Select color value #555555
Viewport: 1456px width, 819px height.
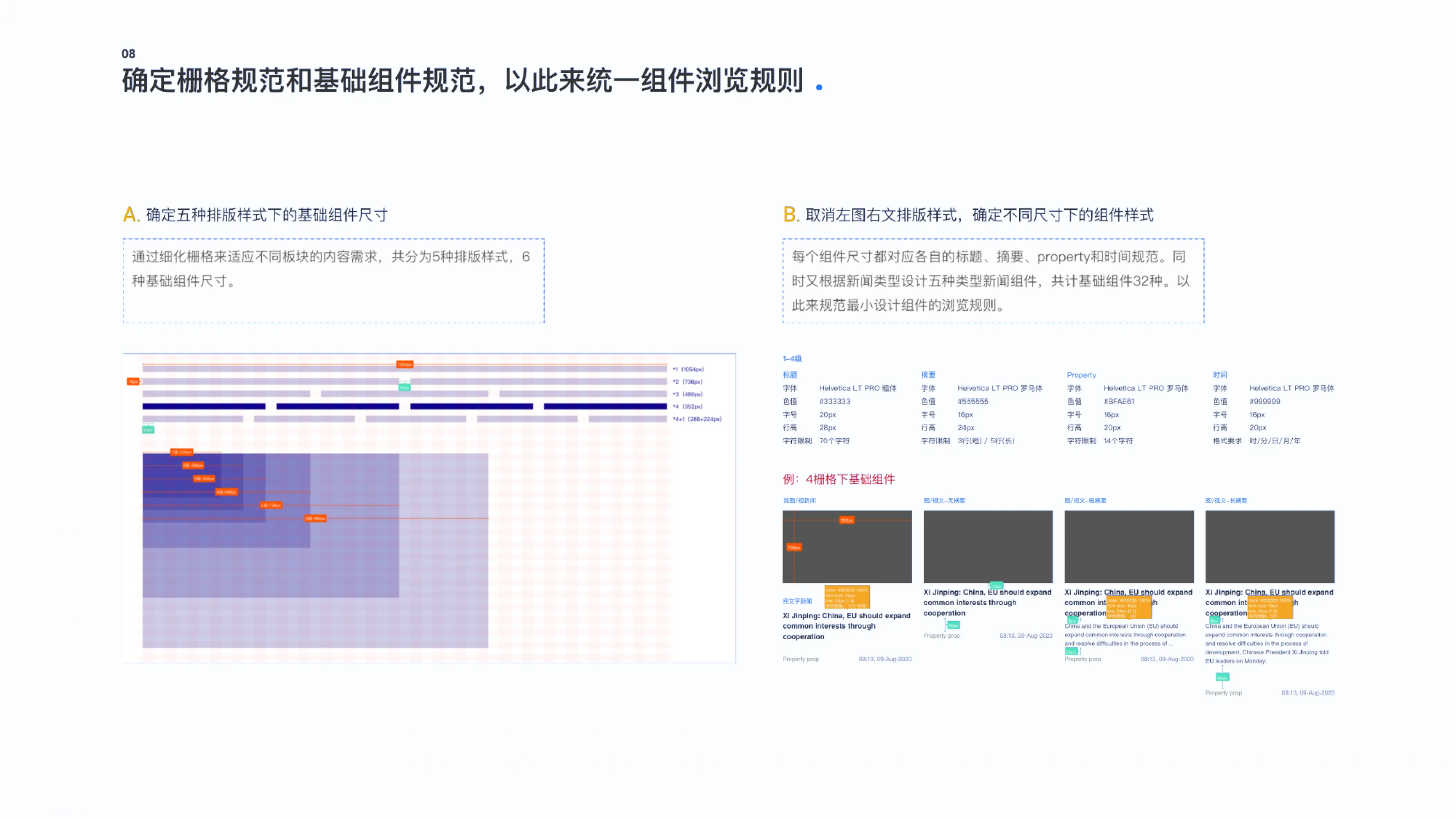tap(972, 401)
